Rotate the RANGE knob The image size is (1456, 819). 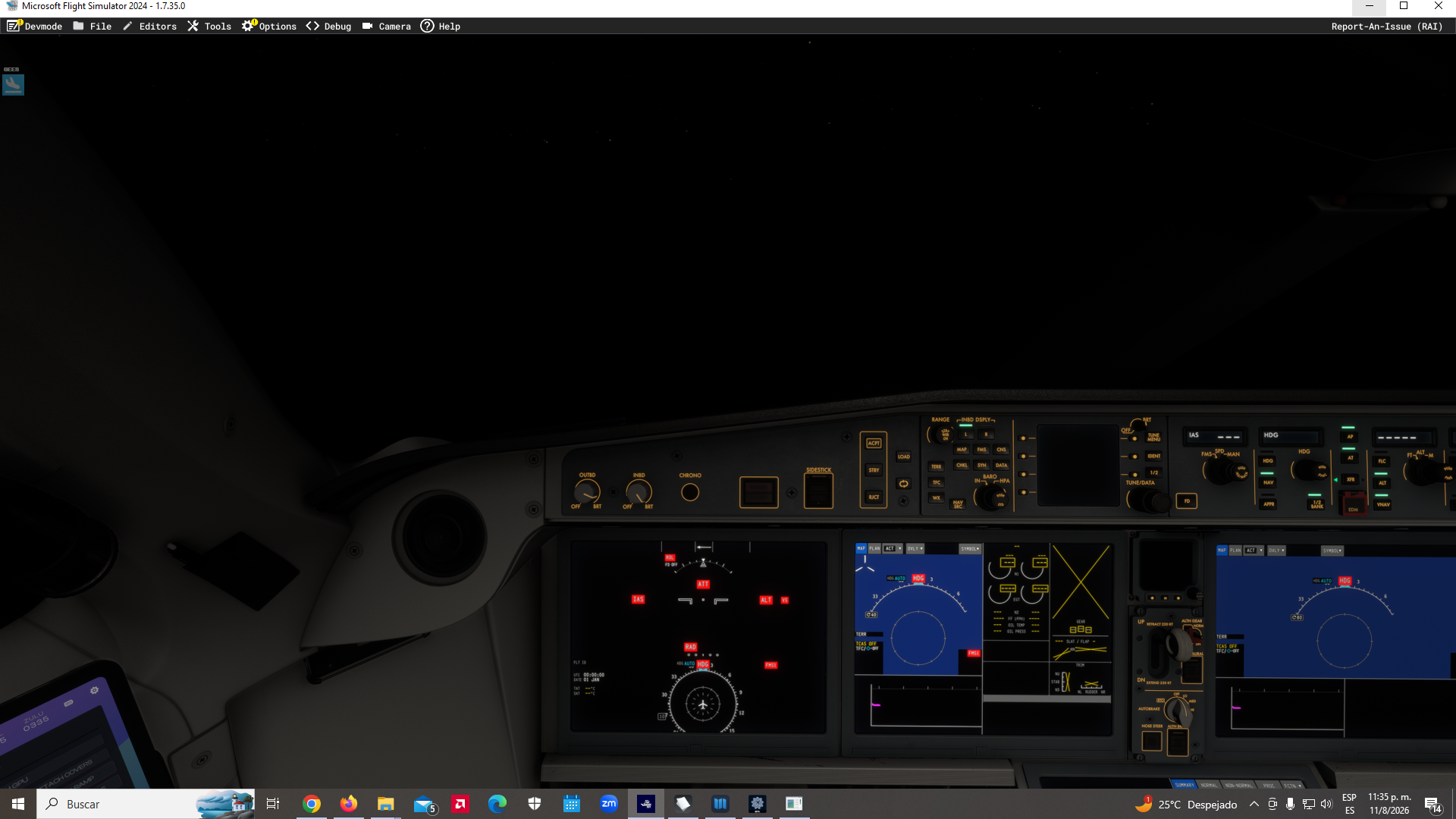click(x=943, y=435)
